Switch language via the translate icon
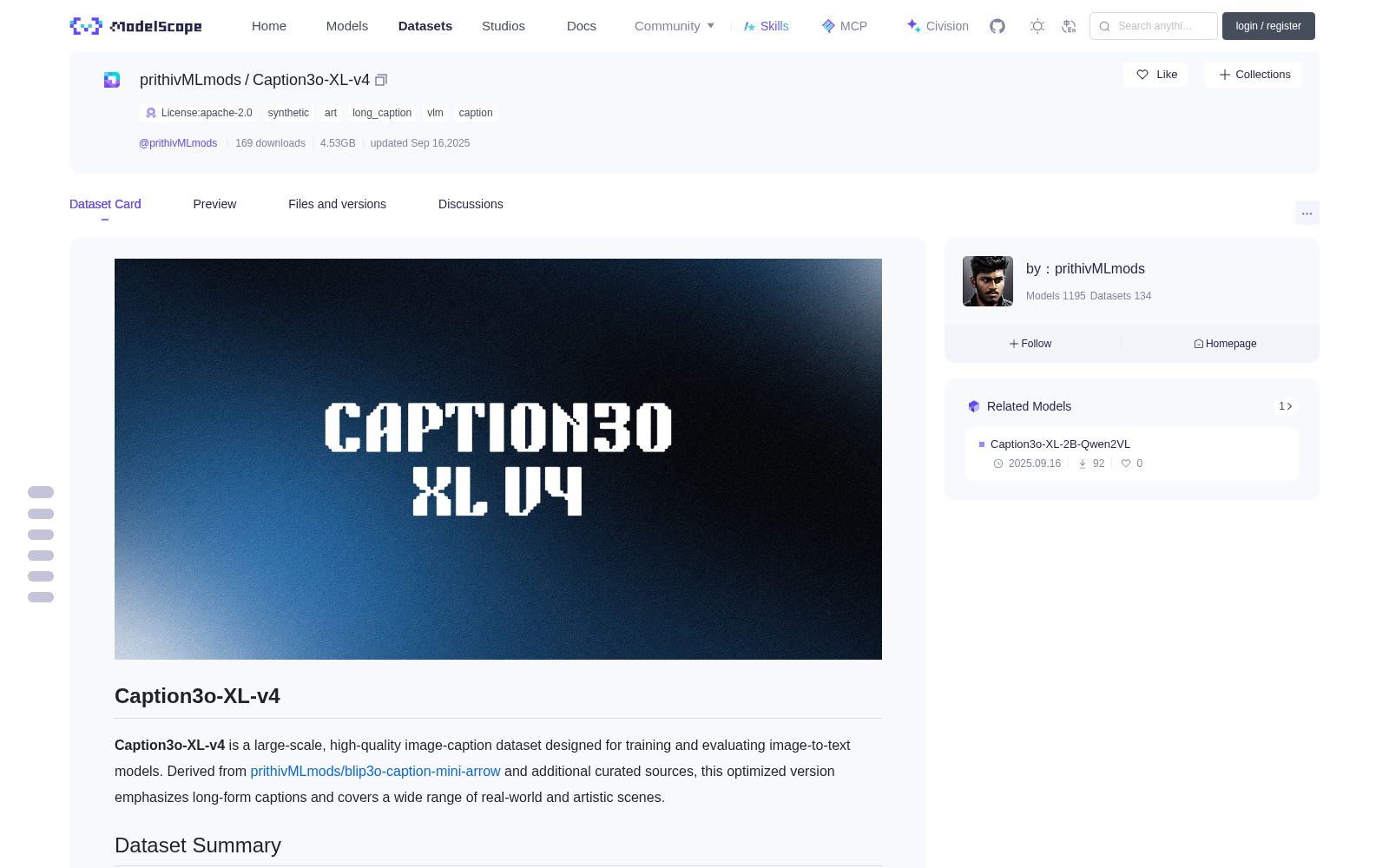This screenshot has width=1389, height=868. [x=1069, y=26]
